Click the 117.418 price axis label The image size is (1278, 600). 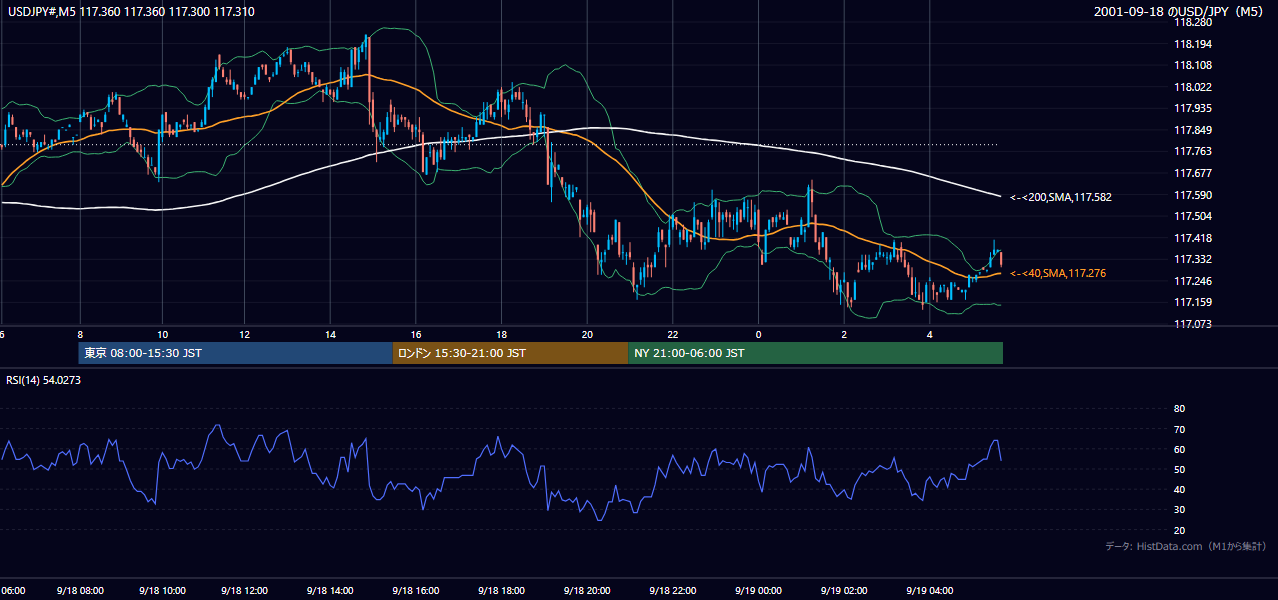(1192, 238)
